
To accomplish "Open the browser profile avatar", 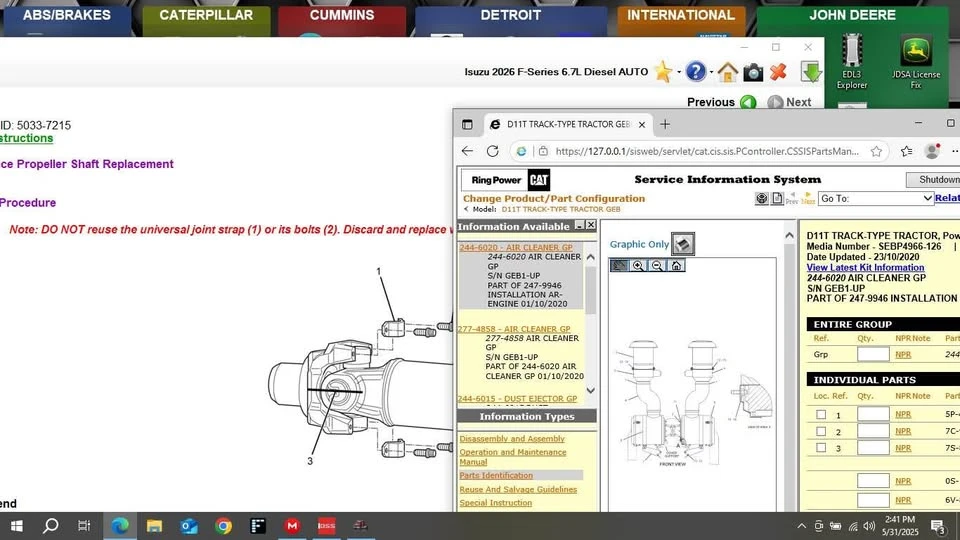I will click(932, 151).
